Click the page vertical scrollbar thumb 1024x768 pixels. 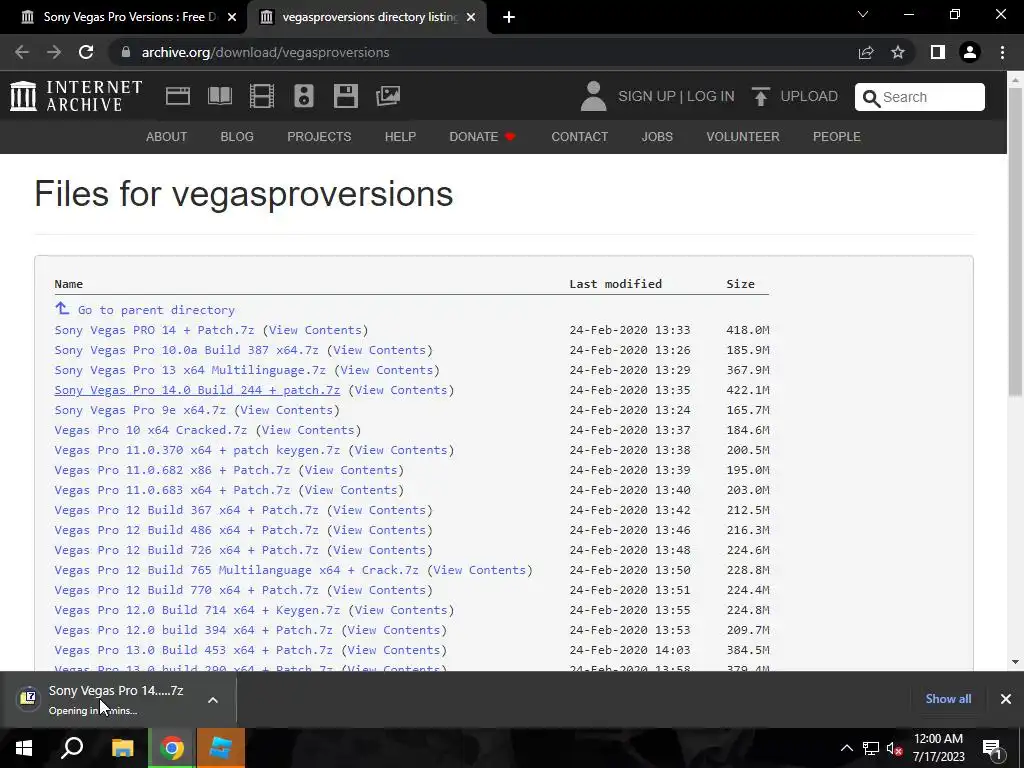click(1015, 242)
